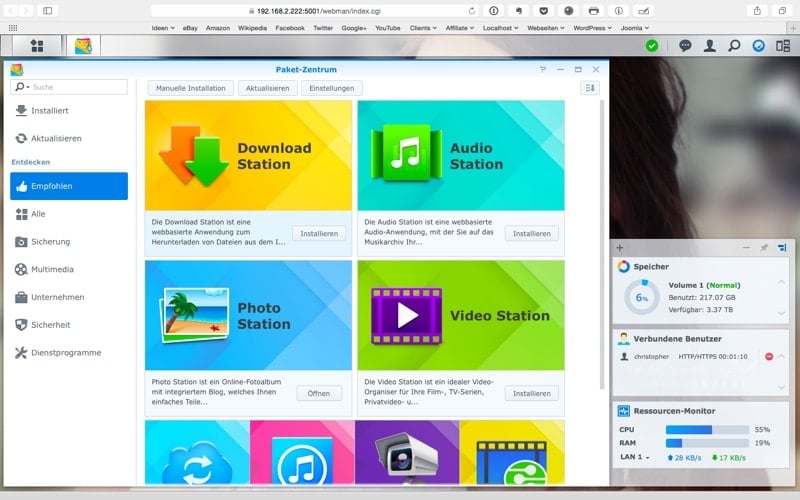This screenshot has width=800, height=500.
Task: Open the Joomla bookmarks folder dropdown
Action: click(635, 28)
